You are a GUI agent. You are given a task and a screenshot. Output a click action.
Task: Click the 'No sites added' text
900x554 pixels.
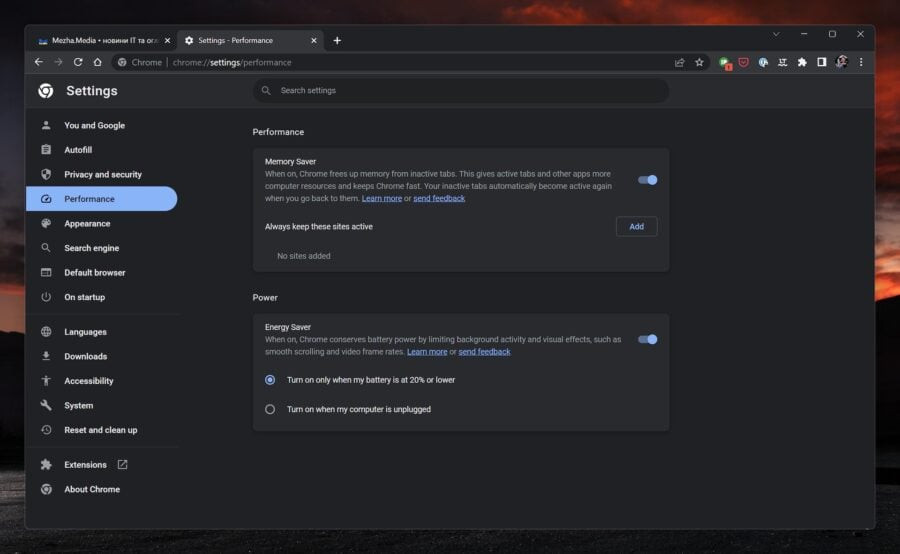click(x=304, y=256)
